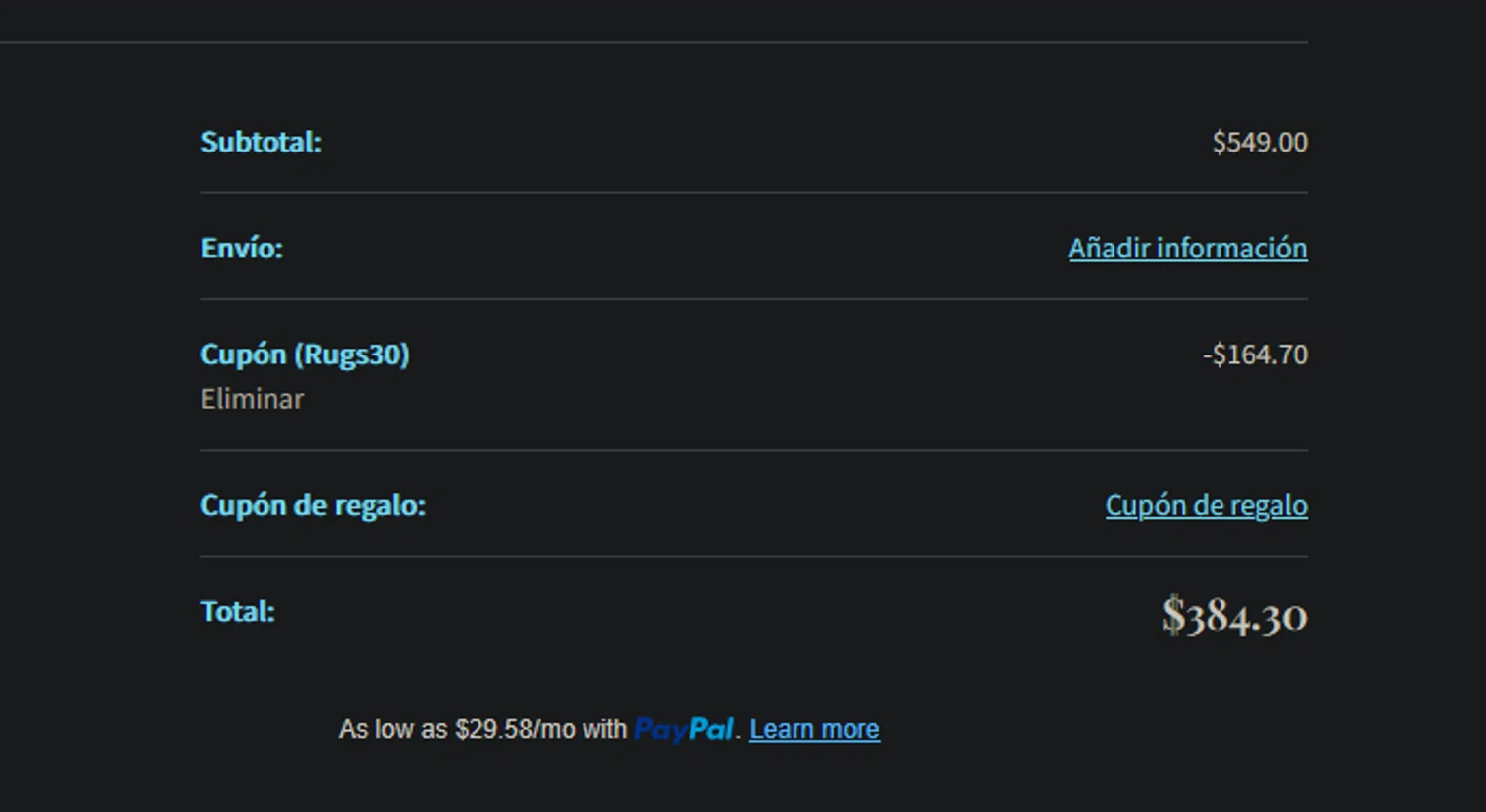
Task: Click the divider line below the Envío row
Action: 753,298
